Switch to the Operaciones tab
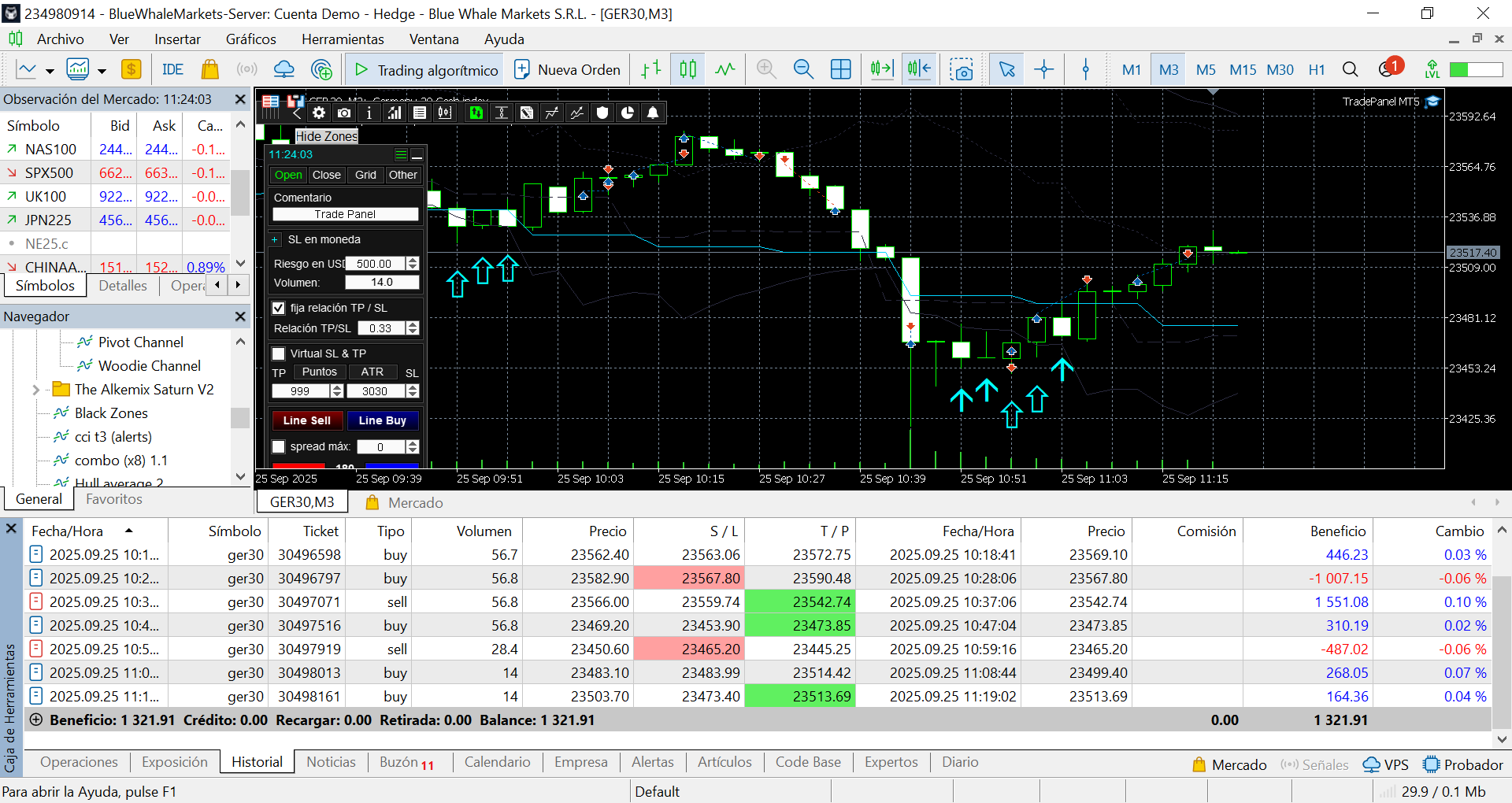Viewport: 1512px width, 803px height. pos(79,762)
